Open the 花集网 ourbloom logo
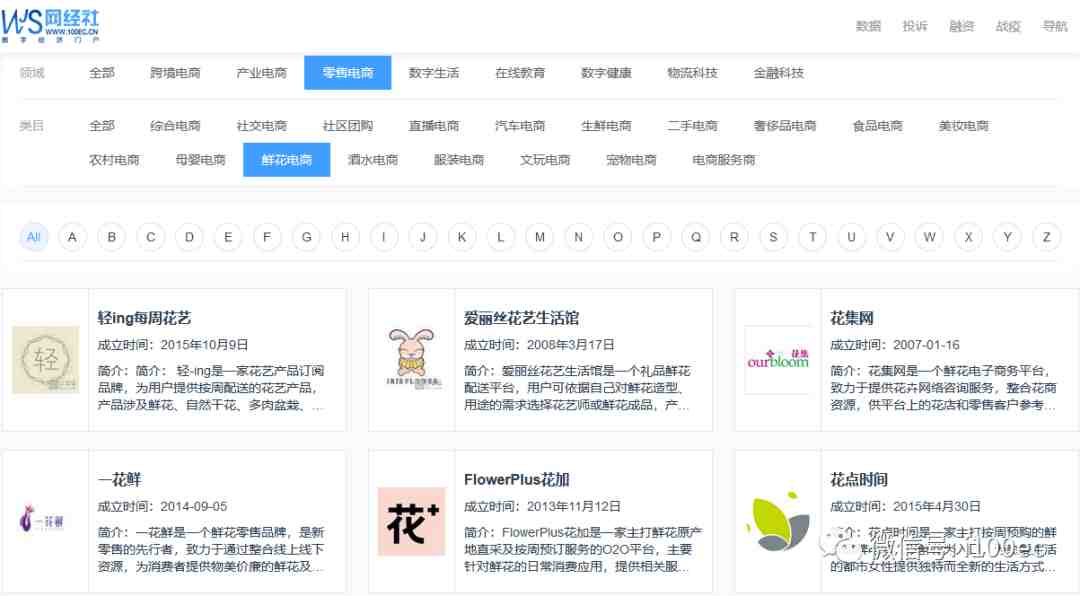 (778, 360)
